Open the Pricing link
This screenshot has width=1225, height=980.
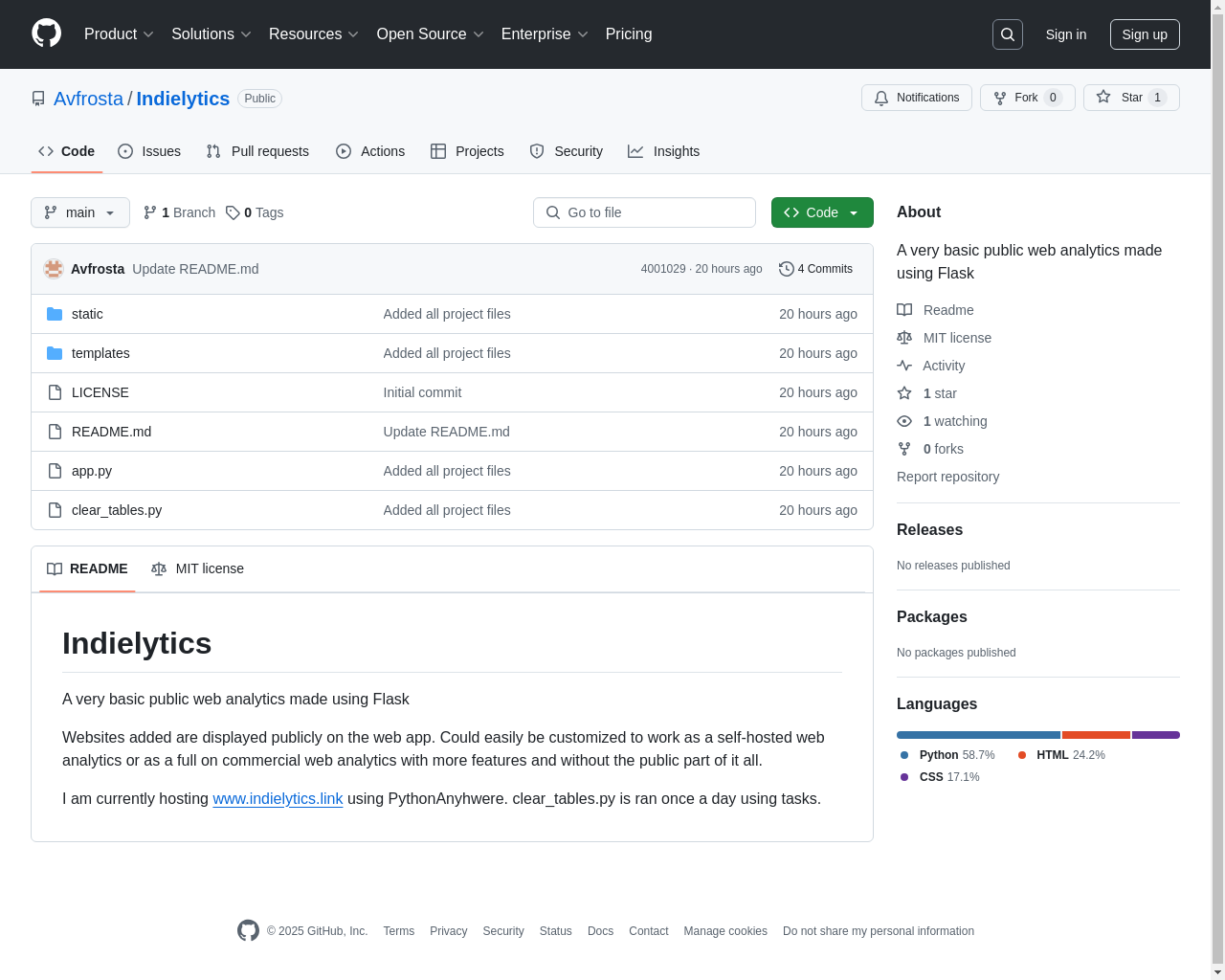[x=629, y=34]
